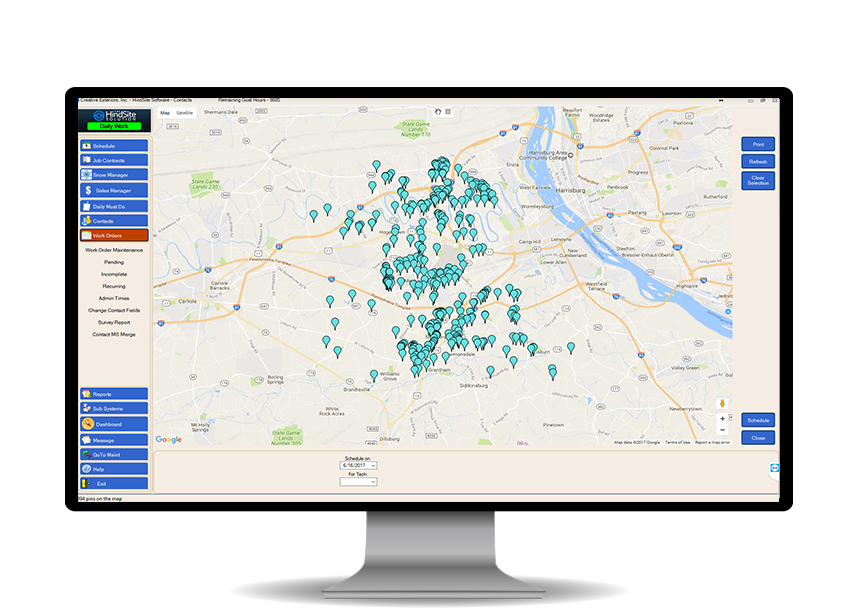Click the Print button
The height and width of the screenshot is (608, 860).
pyautogui.click(x=758, y=144)
